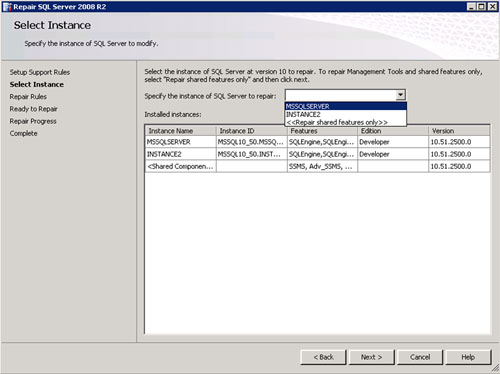Click Repair Progress step in sidebar

(33, 121)
